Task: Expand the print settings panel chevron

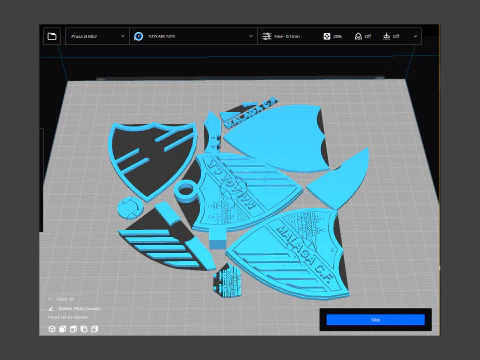Action: [415, 36]
